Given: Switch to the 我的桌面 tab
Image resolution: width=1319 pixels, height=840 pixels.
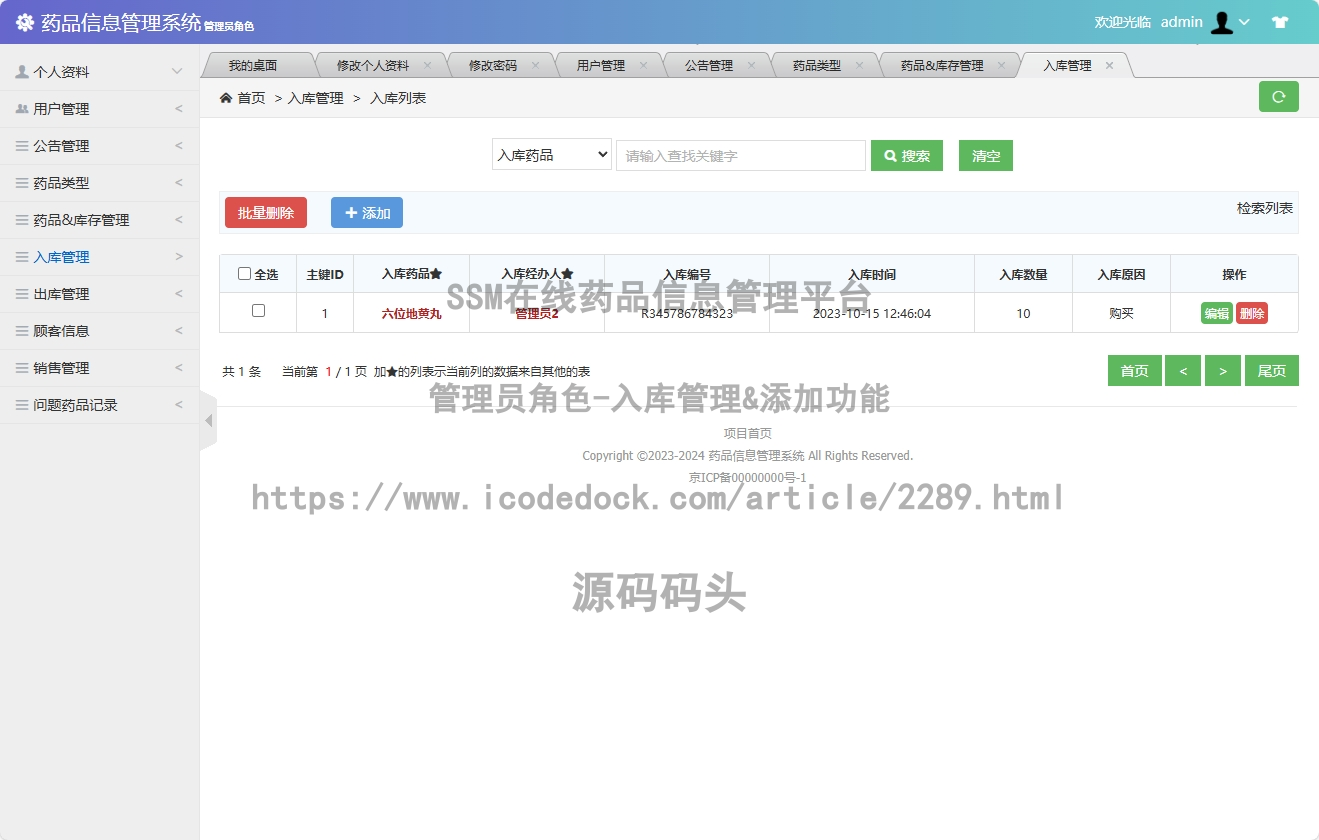Looking at the screenshot, I should pyautogui.click(x=252, y=66).
